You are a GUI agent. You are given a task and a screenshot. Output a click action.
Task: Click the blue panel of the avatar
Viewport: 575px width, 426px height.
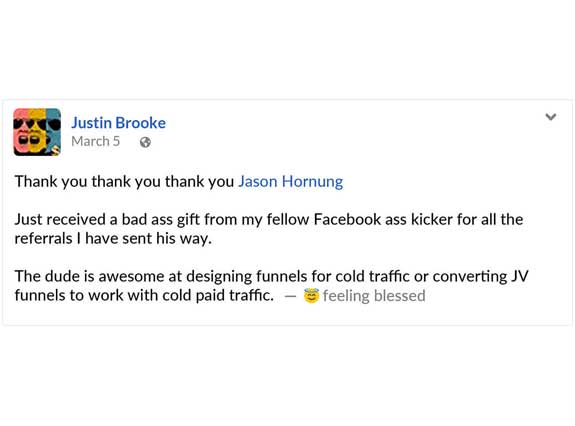54,128
